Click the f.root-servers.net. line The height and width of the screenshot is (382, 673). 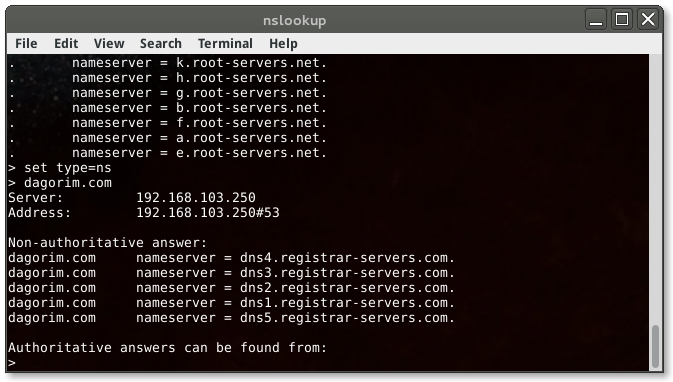pyautogui.click(x=167, y=123)
